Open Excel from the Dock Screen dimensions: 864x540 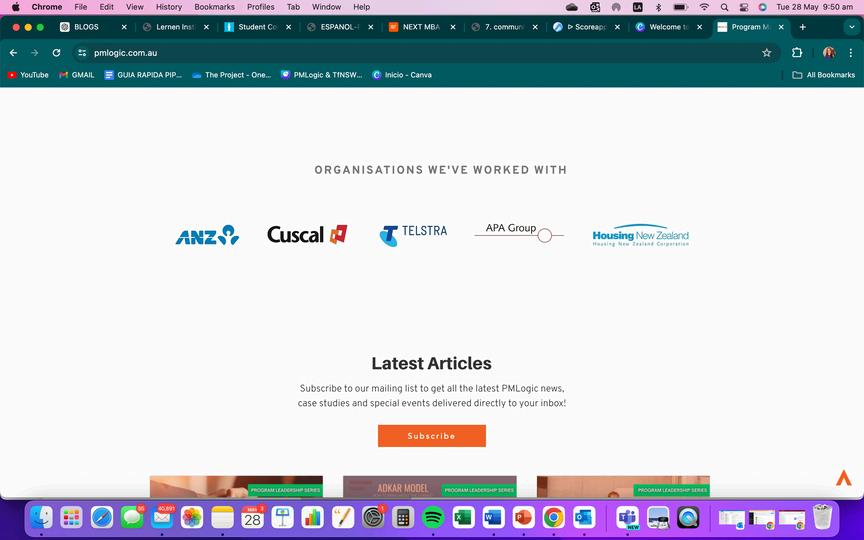click(463, 517)
